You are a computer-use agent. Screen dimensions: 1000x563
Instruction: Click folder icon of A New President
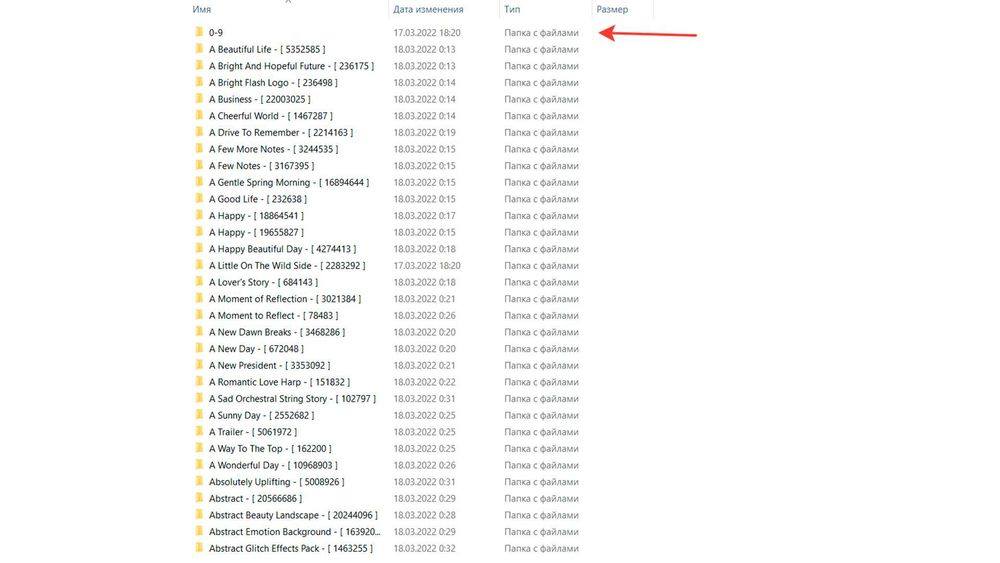pos(199,364)
